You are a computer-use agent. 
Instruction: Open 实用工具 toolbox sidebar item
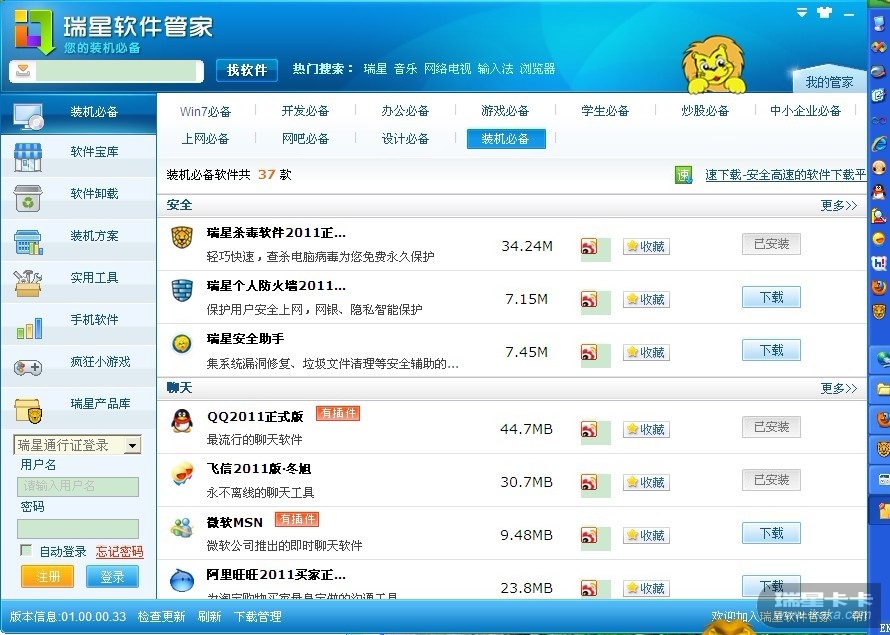click(78, 280)
